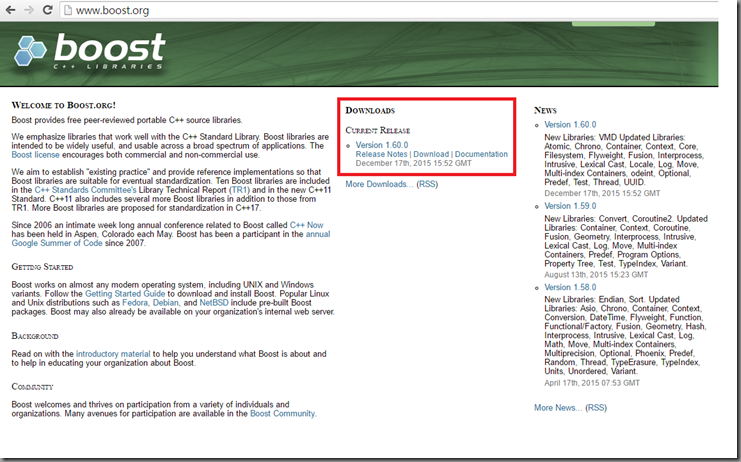Open the RSS feed beside More Downloads
This screenshot has width=741, height=462.
pyautogui.click(x=427, y=184)
